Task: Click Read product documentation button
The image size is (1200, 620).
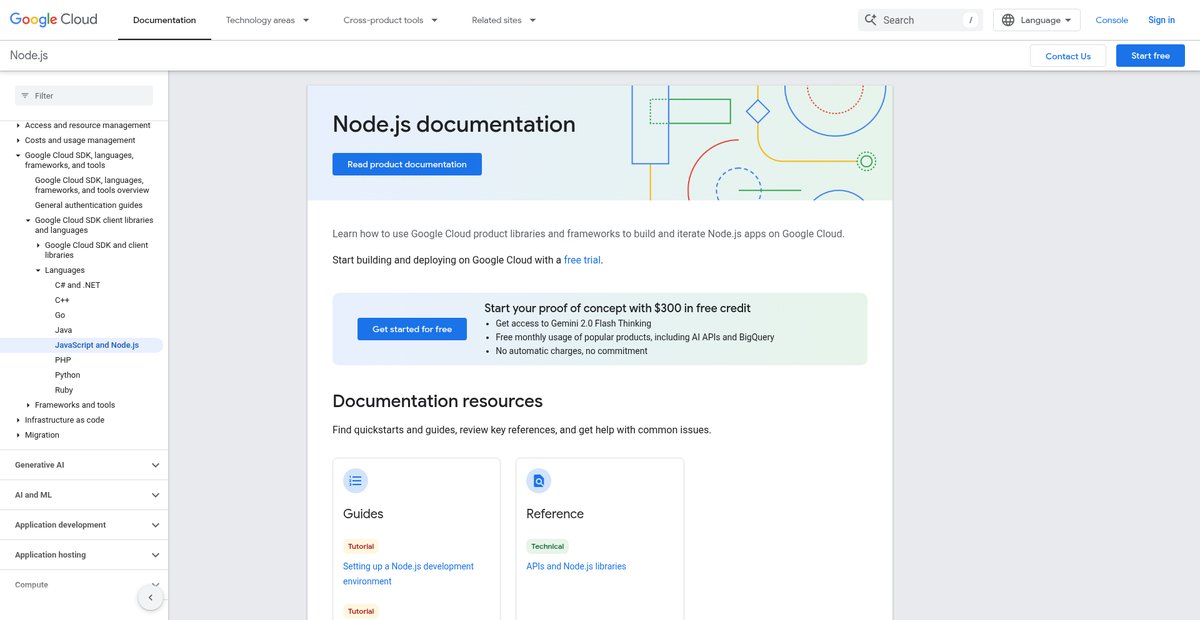Action: [407, 164]
